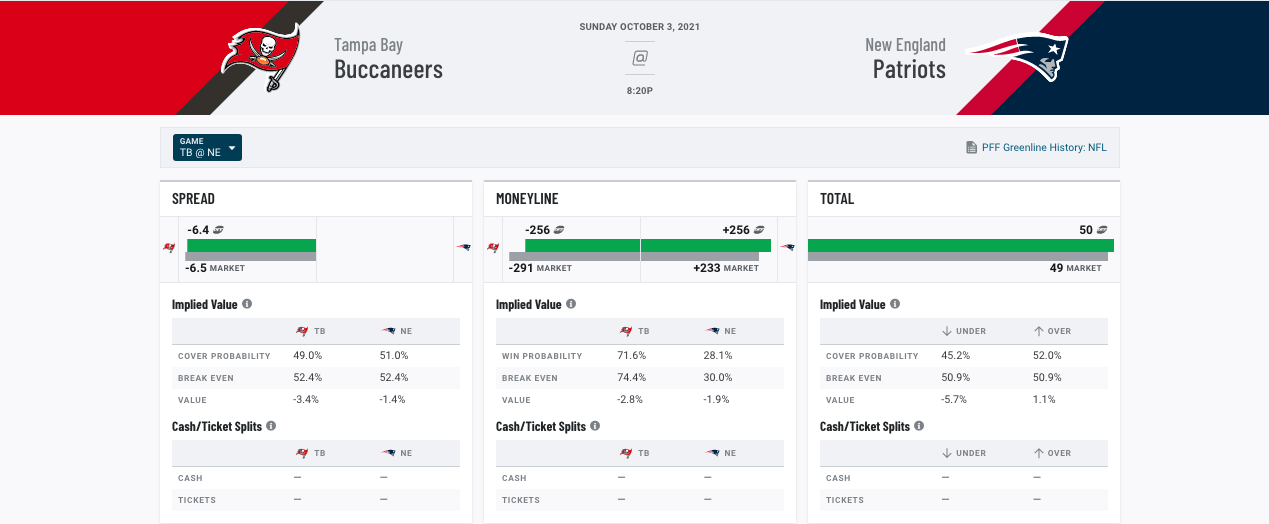Click Buccaneers icon left of spread bar
Viewport: 1269px width, 524px height.
(169, 247)
